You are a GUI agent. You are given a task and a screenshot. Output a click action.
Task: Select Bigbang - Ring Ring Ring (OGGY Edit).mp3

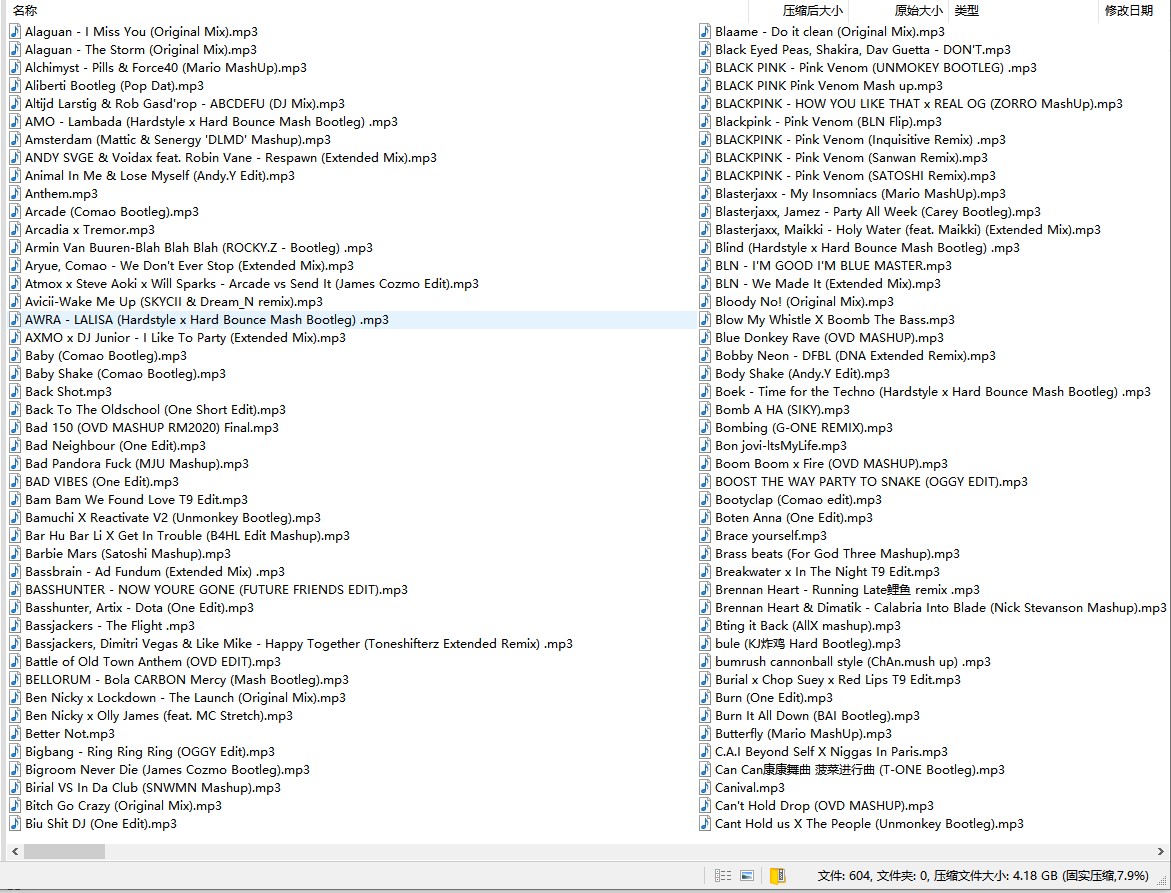[150, 752]
